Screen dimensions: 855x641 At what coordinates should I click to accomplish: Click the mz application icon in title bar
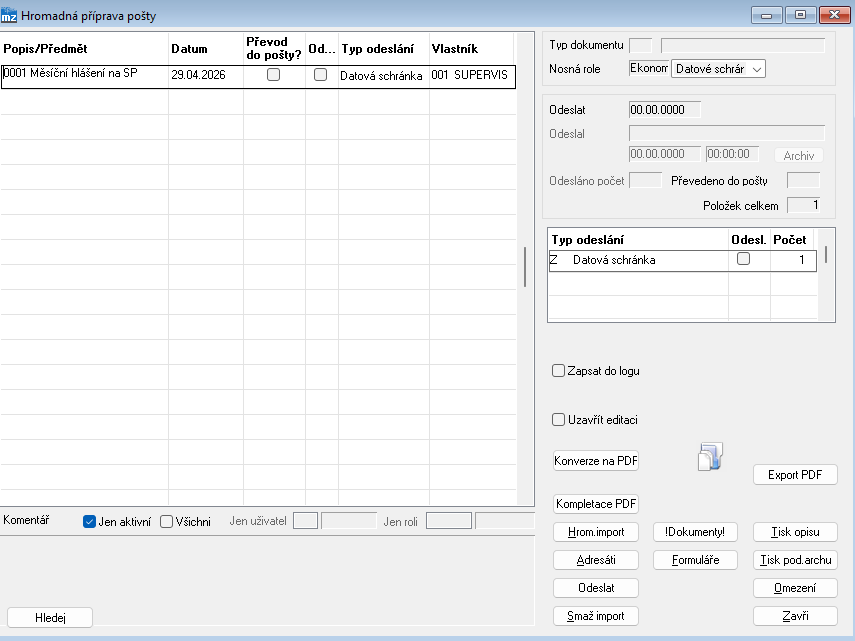pos(9,15)
